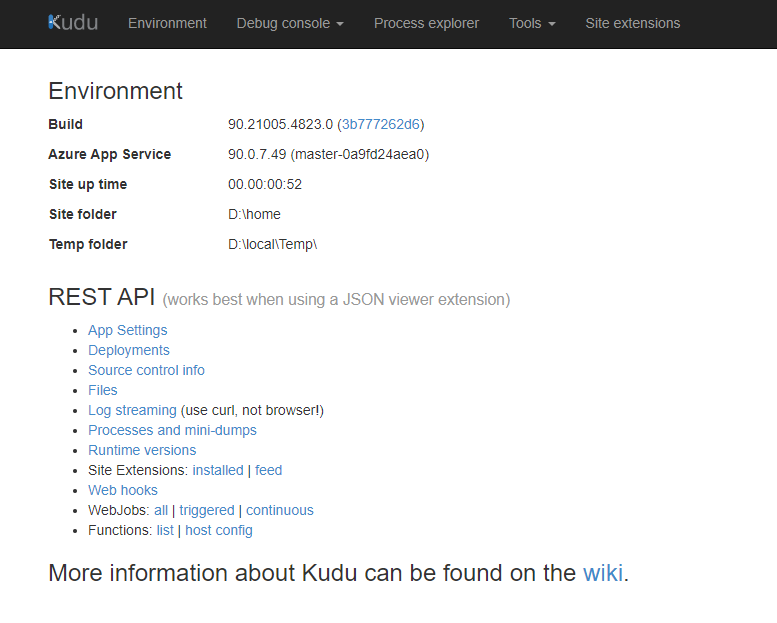Open triggered WebJobs link

click(207, 510)
